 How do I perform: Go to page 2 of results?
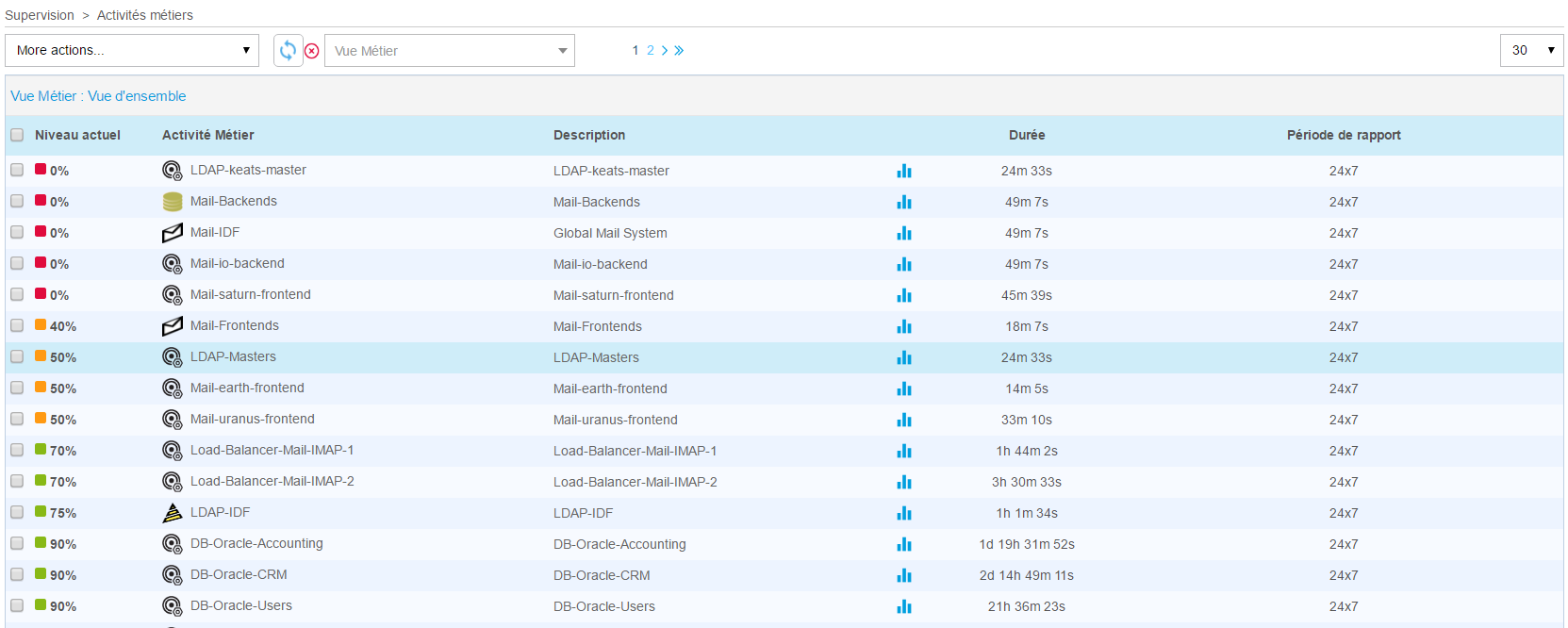tap(650, 51)
